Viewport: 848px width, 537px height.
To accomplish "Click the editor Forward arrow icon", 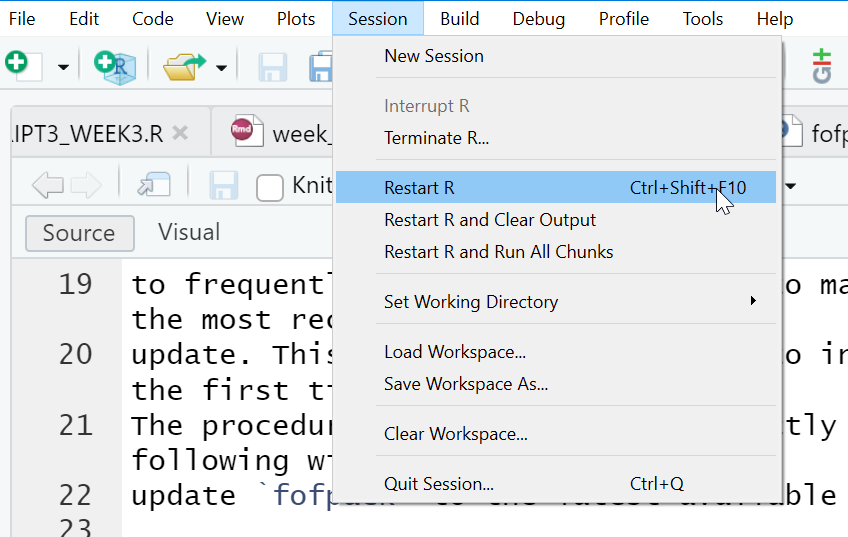I will tap(86, 185).
